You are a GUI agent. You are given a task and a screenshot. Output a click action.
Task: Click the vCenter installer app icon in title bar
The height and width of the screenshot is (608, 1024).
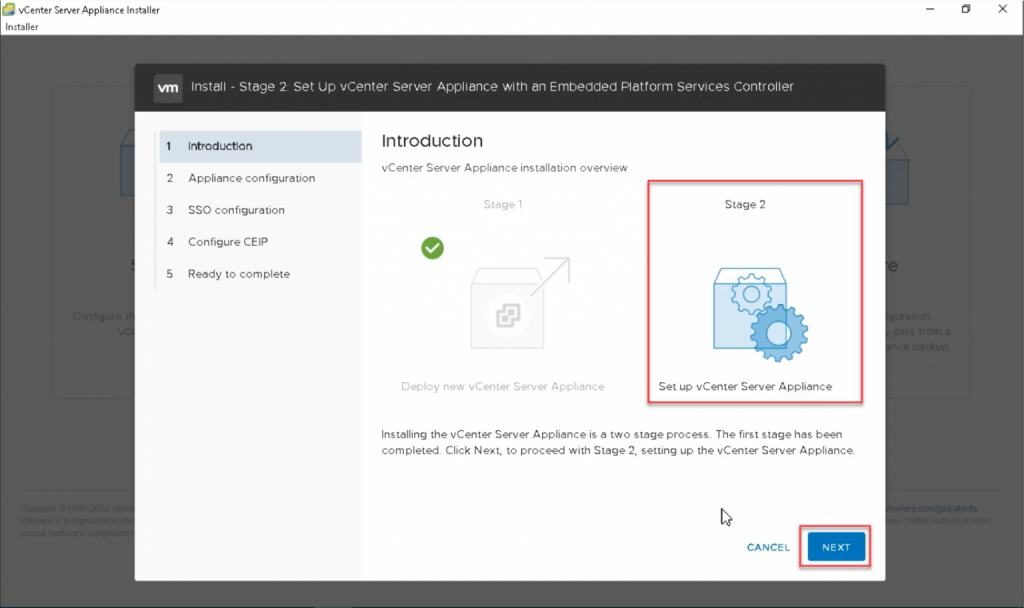click(x=8, y=10)
